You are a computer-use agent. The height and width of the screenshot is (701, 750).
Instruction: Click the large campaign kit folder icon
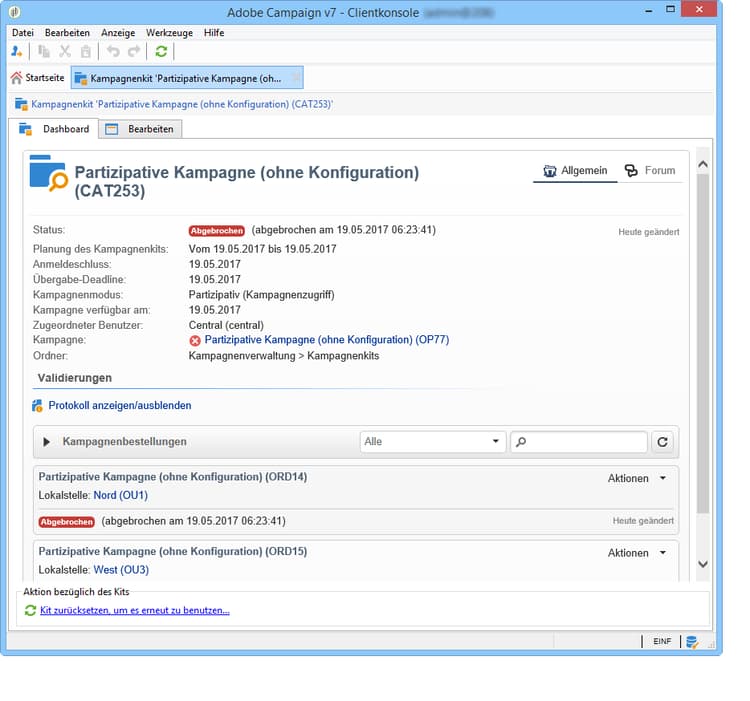pyautogui.click(x=48, y=173)
